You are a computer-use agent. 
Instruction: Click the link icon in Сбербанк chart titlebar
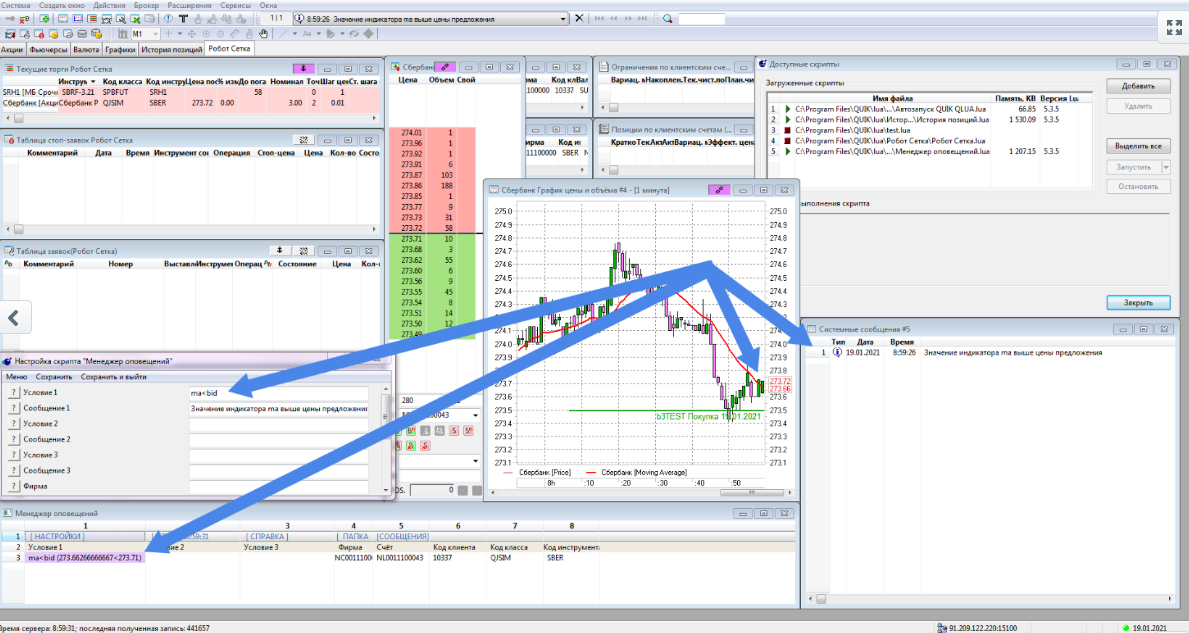pos(719,190)
